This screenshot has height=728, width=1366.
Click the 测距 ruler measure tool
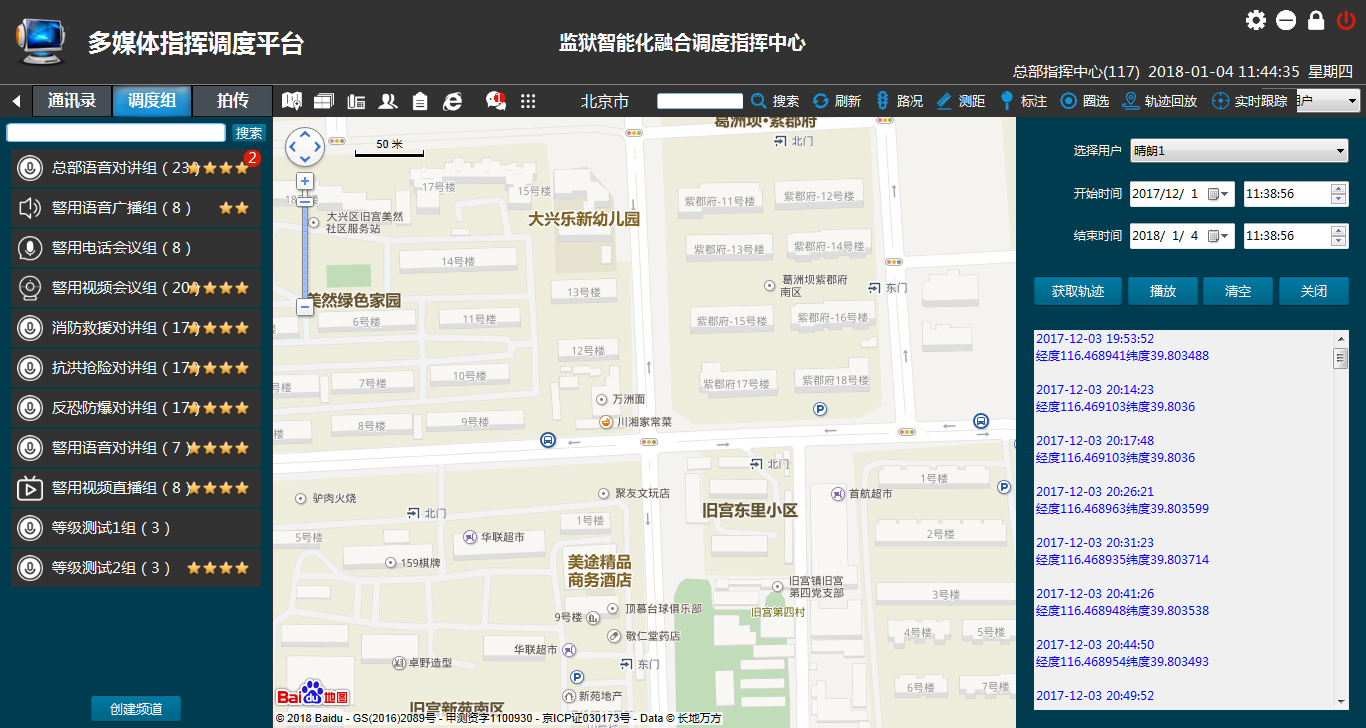960,101
